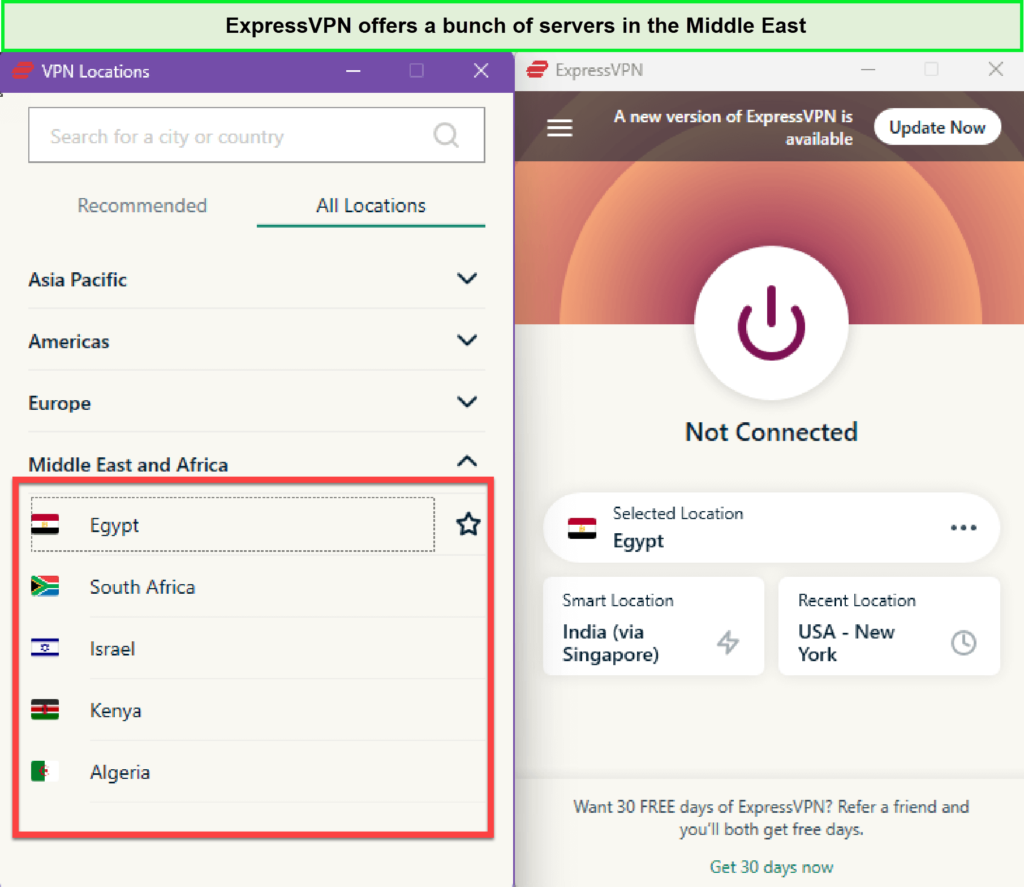Focus the city or country search field
The image size is (1024, 887).
click(257, 135)
